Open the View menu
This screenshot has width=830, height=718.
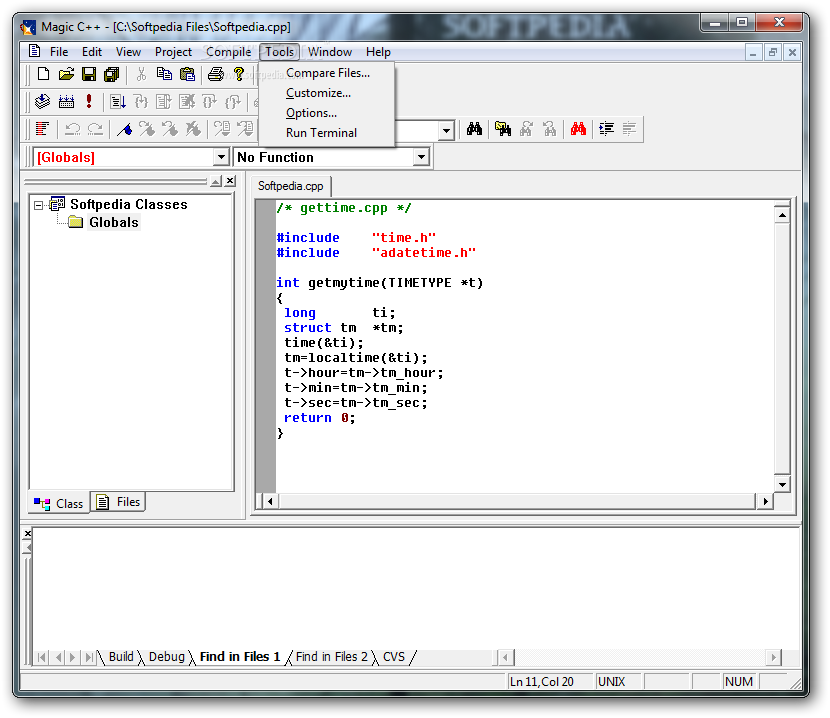tap(128, 52)
